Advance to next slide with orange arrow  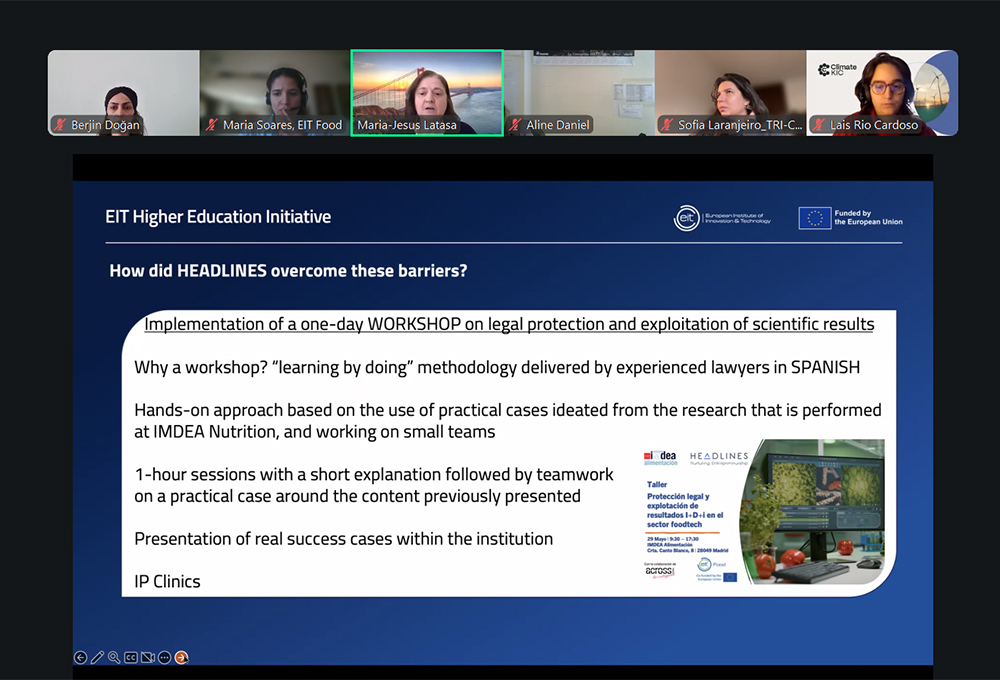coord(182,657)
